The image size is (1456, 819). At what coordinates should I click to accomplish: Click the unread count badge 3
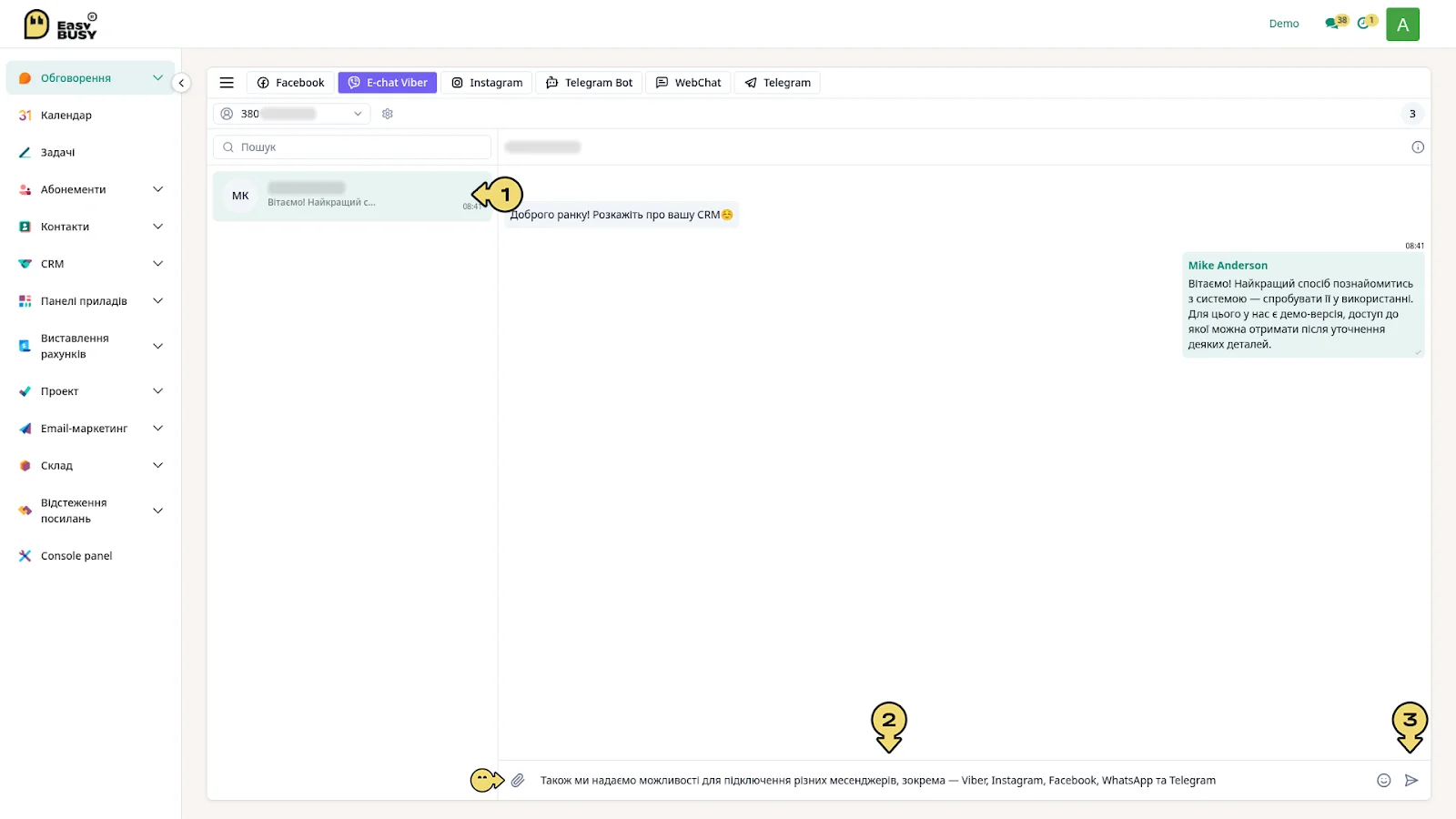pos(1412,114)
